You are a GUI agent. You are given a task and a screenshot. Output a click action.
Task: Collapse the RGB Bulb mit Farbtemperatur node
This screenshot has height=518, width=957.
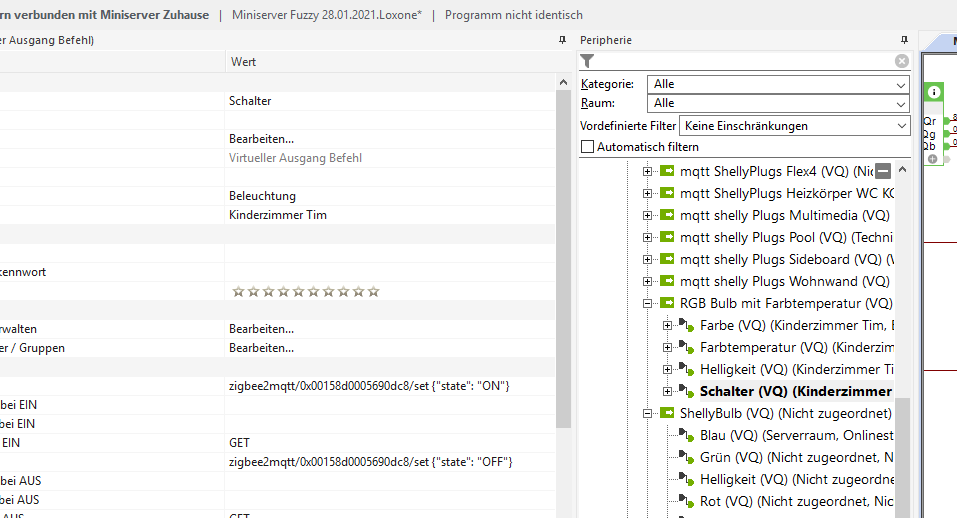648,303
